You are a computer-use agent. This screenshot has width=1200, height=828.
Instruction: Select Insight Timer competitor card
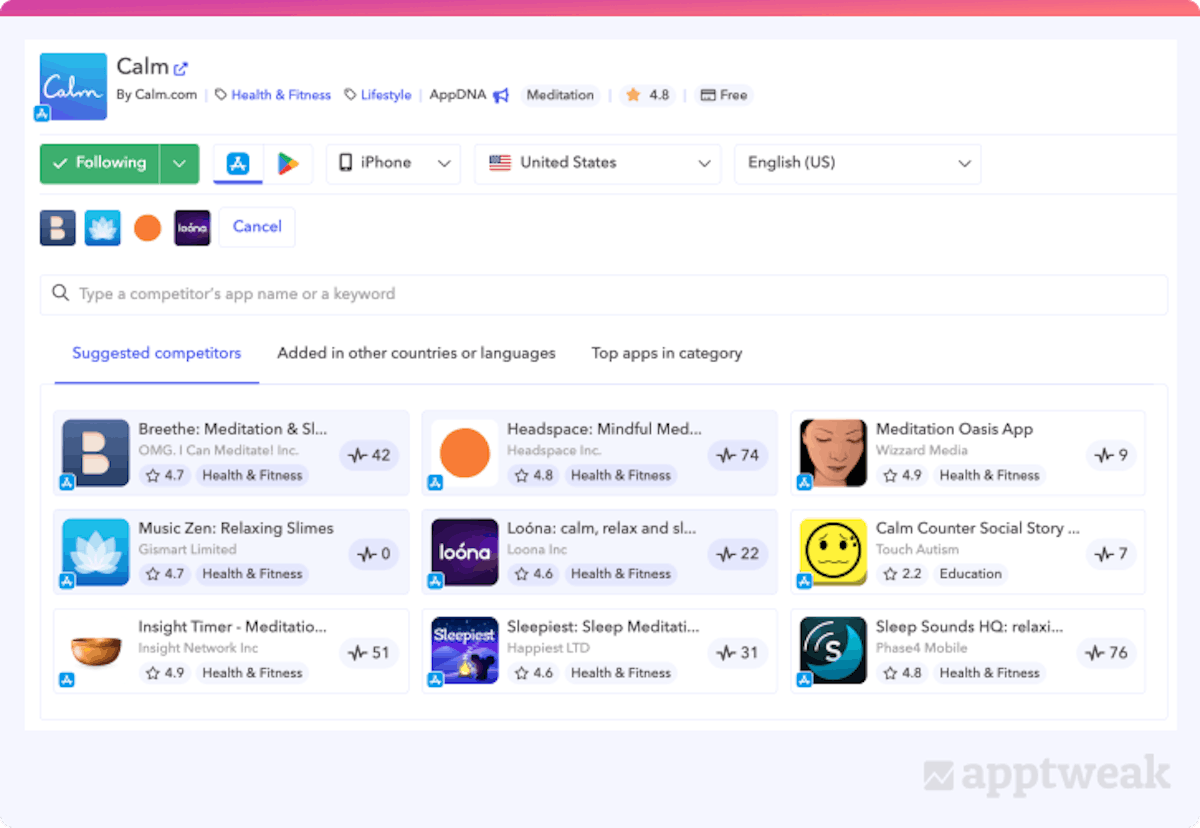231,651
